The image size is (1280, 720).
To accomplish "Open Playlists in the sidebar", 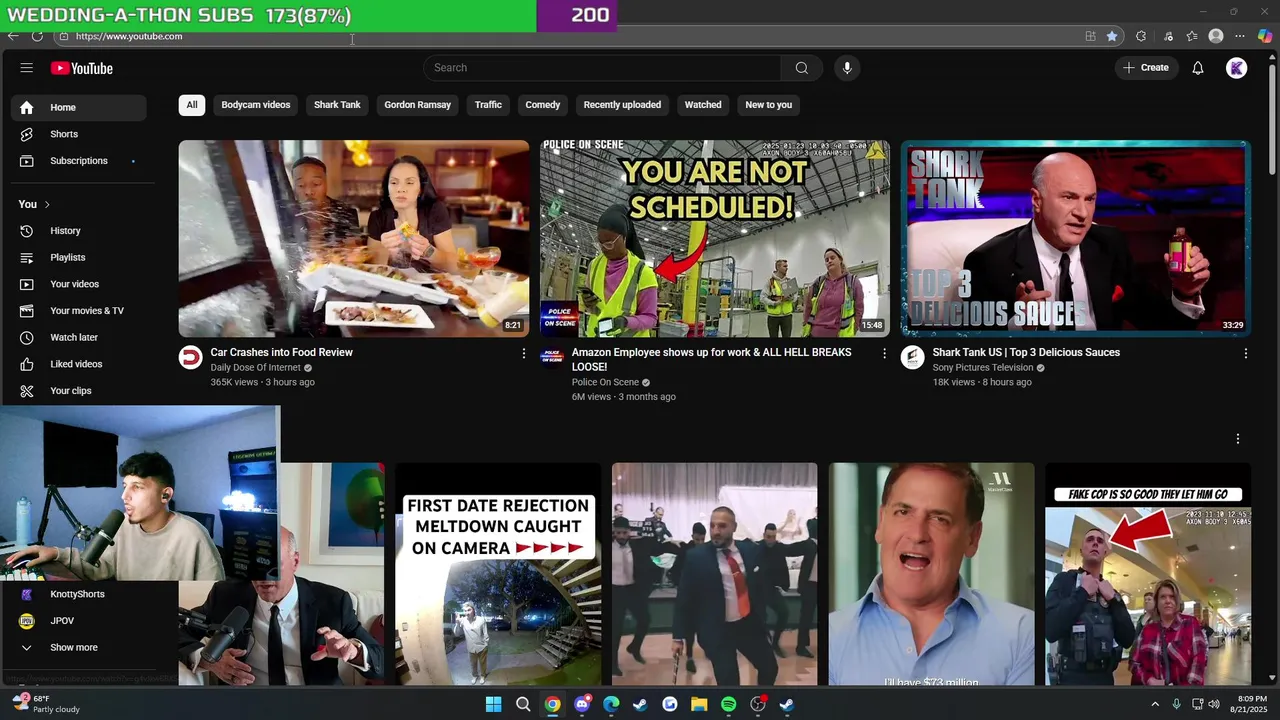I will [x=79, y=257].
